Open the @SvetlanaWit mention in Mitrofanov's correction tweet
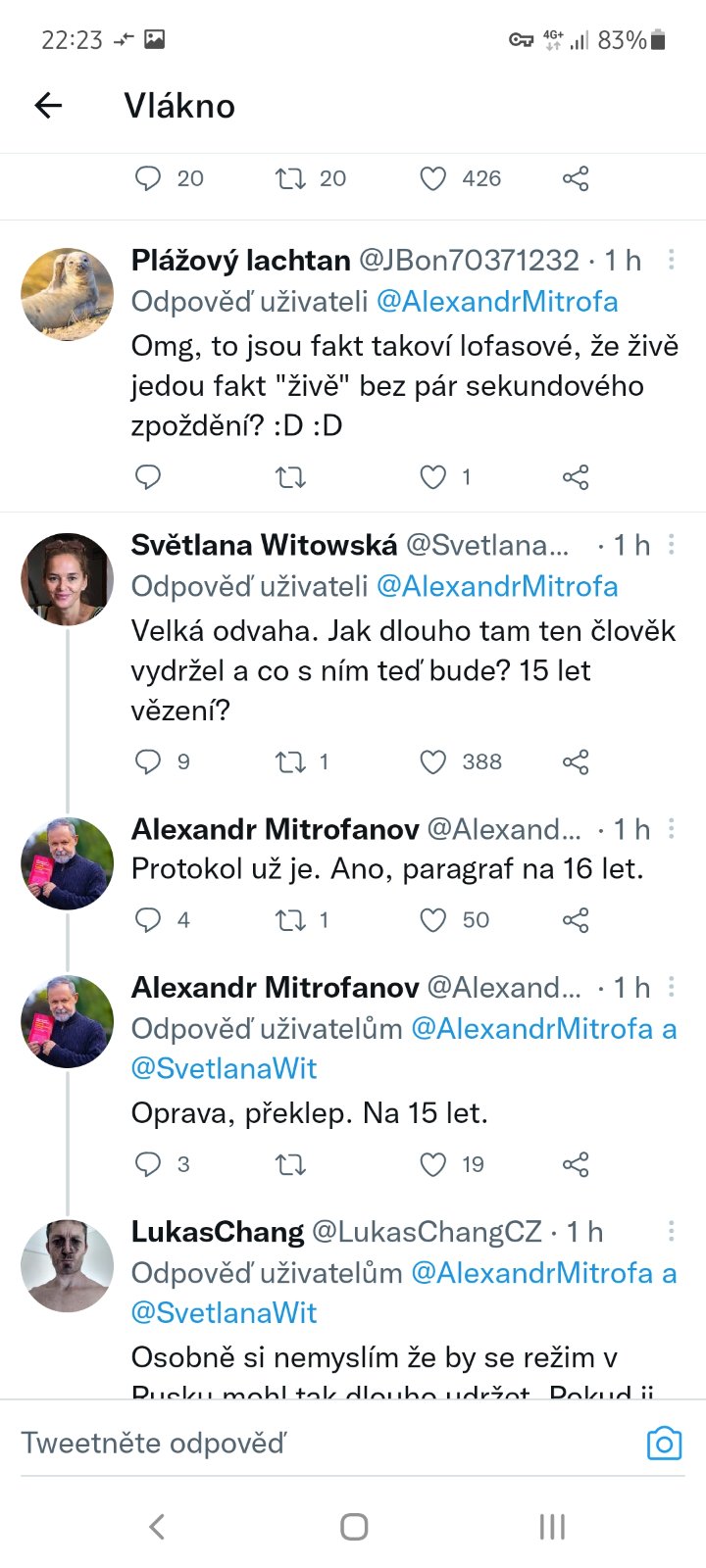The height and width of the screenshot is (1568, 706). (x=225, y=1068)
